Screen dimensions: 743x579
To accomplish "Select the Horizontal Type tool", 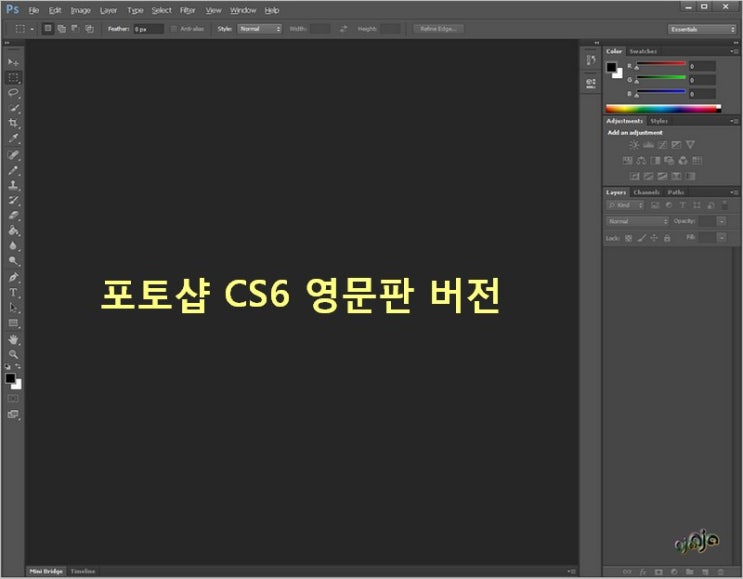I will 13,292.
